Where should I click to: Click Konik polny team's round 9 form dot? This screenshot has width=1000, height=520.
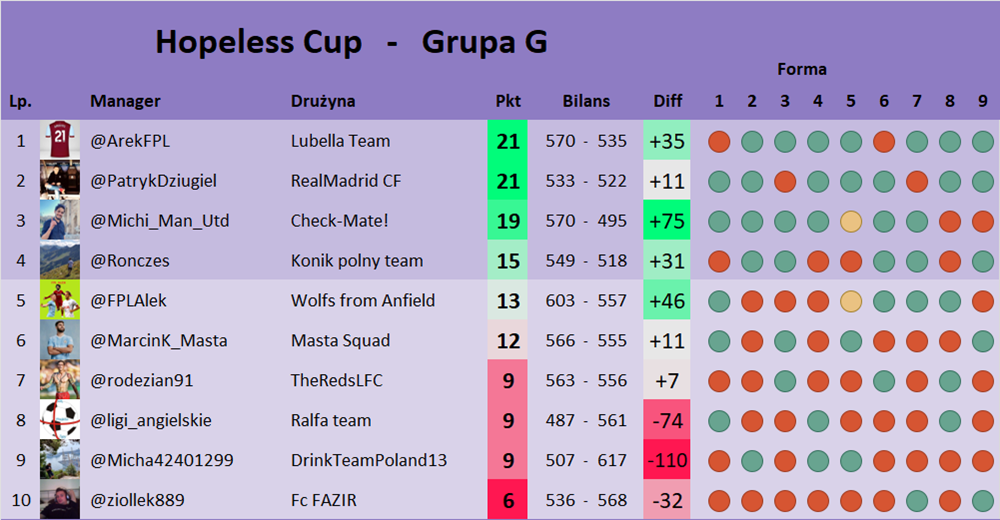[983, 261]
